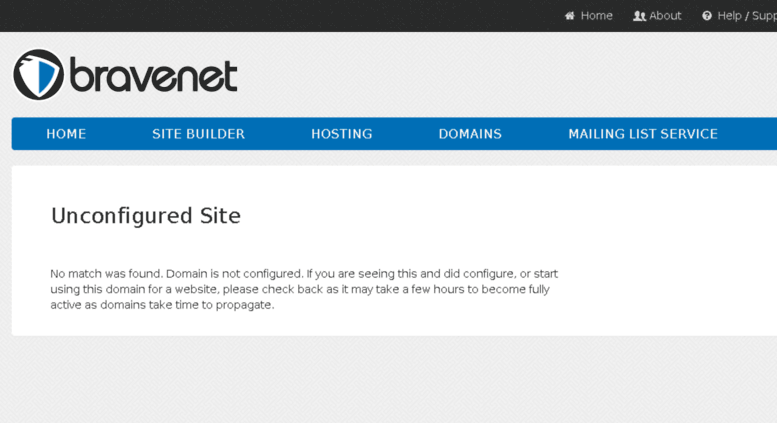Open the Help / Support link
The width and height of the screenshot is (777, 423).
[x=747, y=16]
